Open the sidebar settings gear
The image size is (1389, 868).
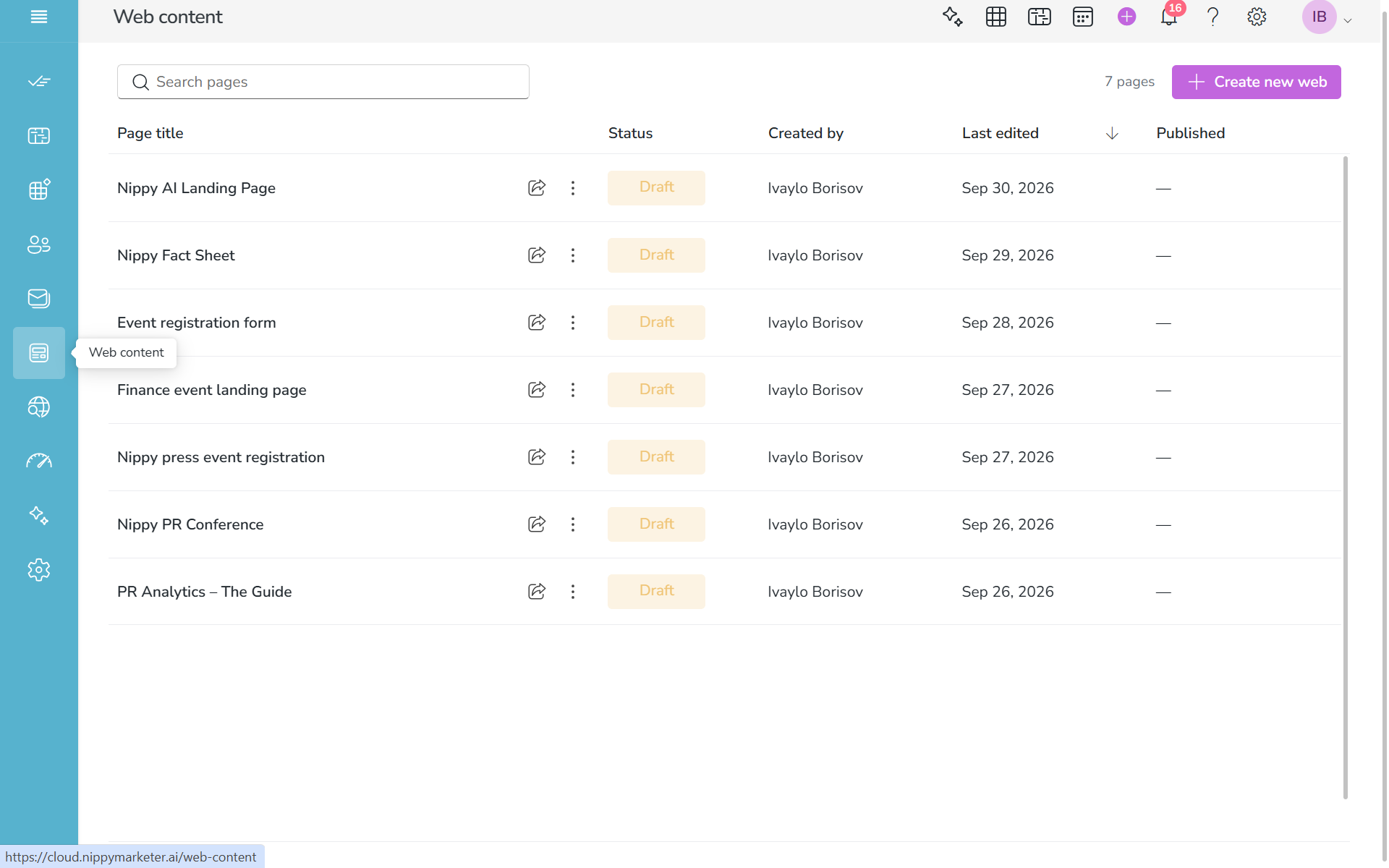tap(39, 570)
